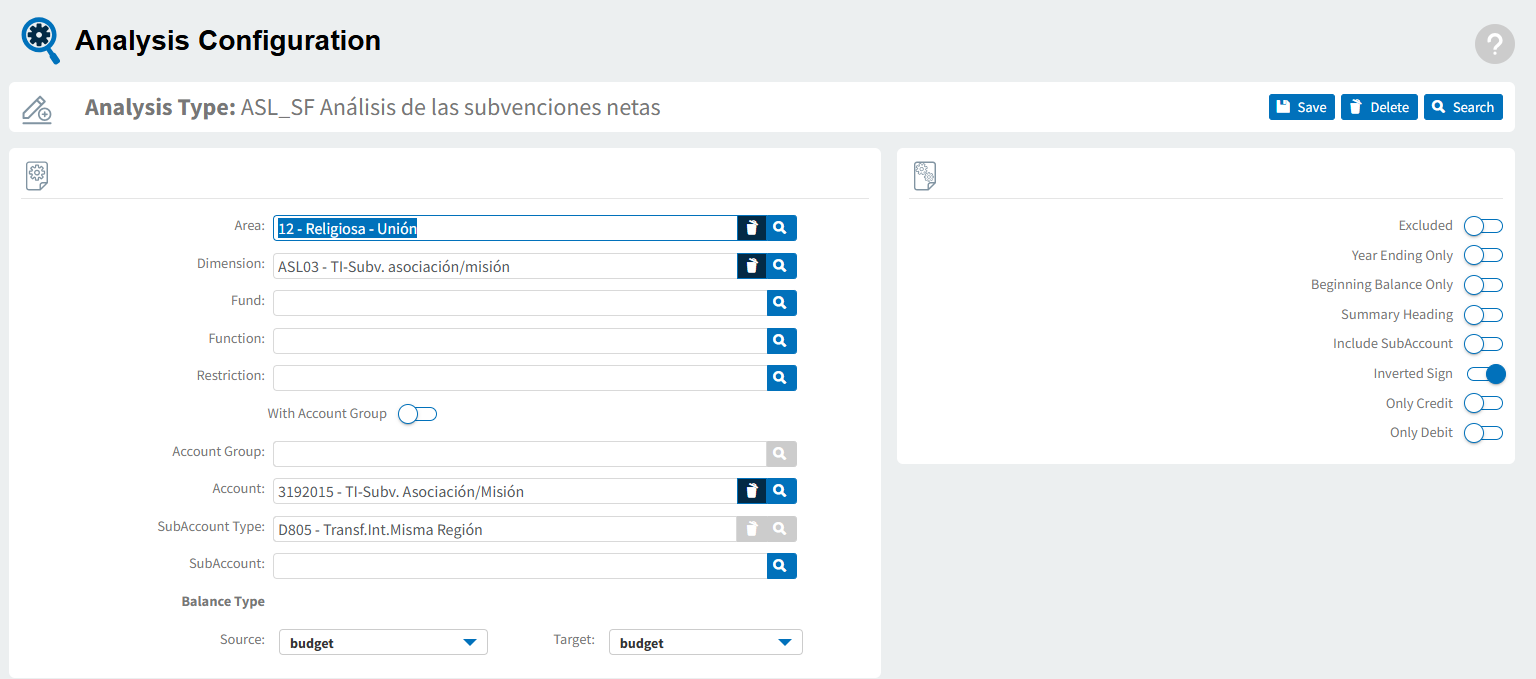Toggle the Excluded switch
The height and width of the screenshot is (679, 1536).
[x=1484, y=226]
